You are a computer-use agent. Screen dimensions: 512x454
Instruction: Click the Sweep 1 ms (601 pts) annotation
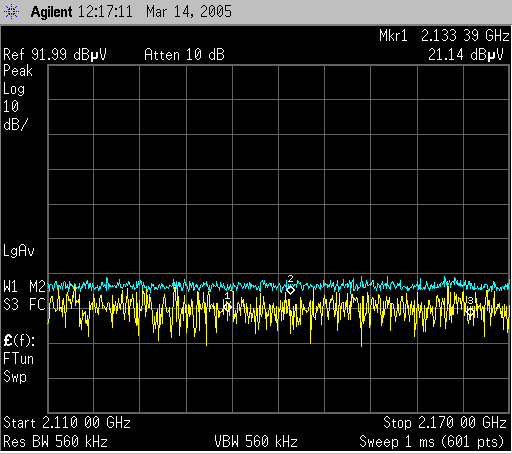(x=432, y=442)
